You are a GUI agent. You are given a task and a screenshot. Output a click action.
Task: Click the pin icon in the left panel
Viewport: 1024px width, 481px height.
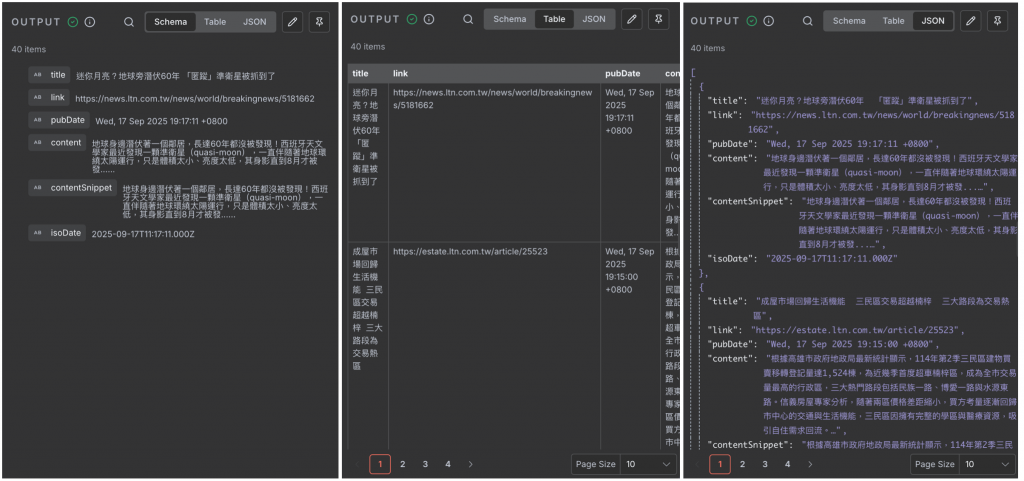[319, 22]
